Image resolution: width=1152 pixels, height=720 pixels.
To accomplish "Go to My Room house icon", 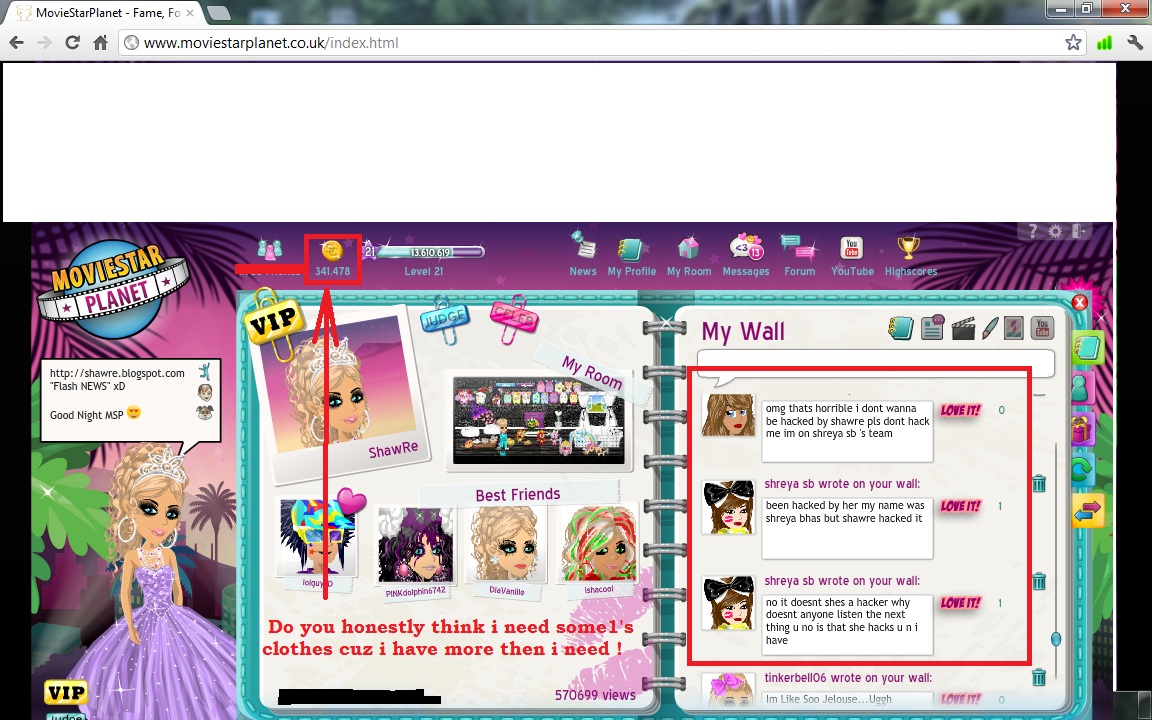I will [688, 248].
